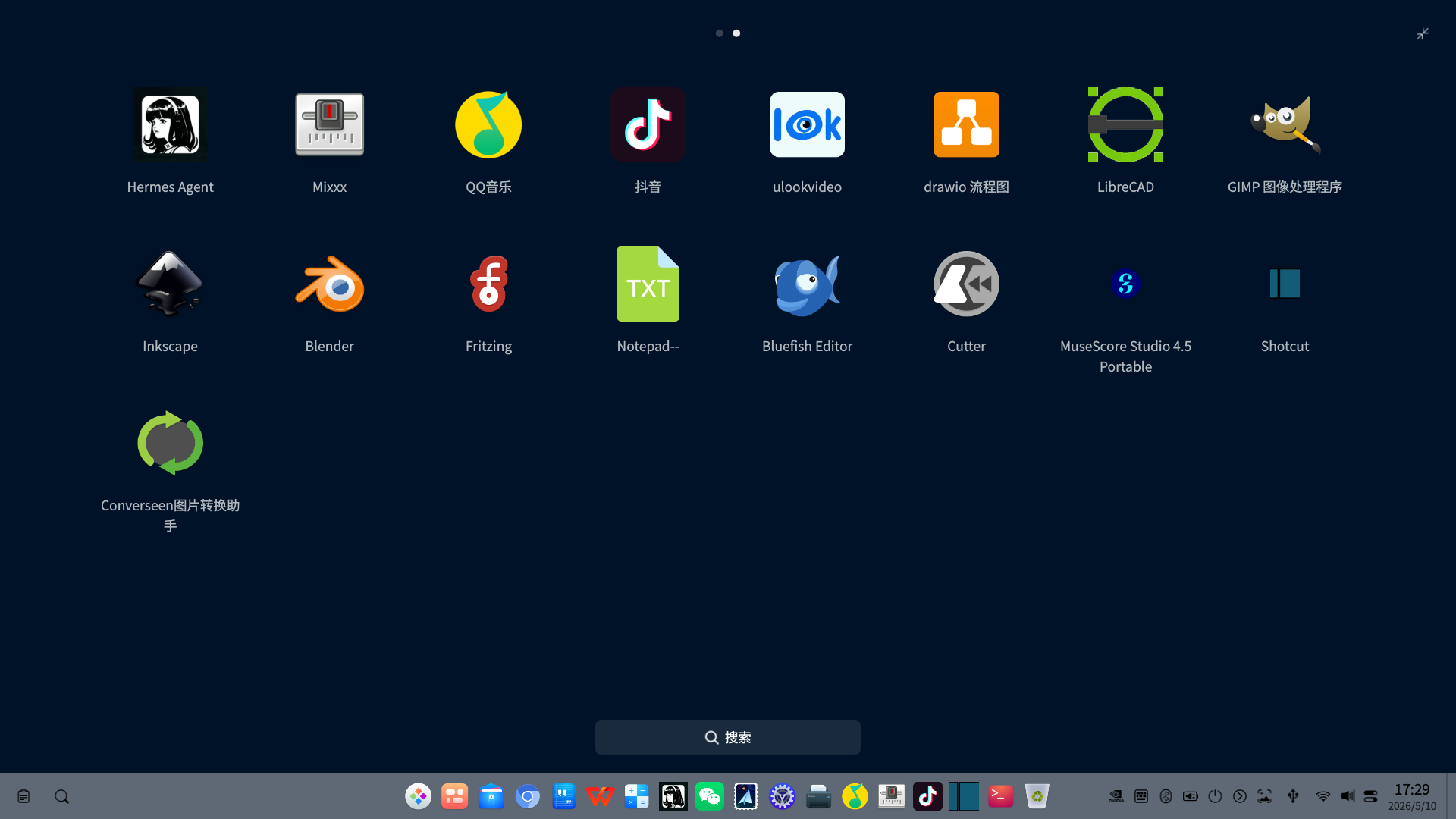
Task: Open the system settings gear in the dock
Action: [x=783, y=796]
